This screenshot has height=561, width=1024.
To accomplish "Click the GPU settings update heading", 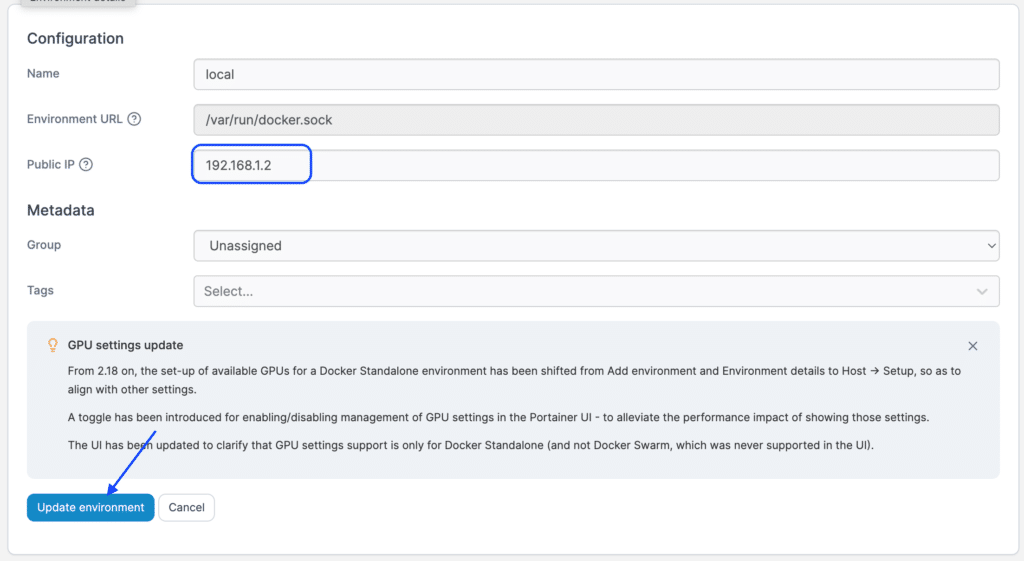I will [x=125, y=345].
